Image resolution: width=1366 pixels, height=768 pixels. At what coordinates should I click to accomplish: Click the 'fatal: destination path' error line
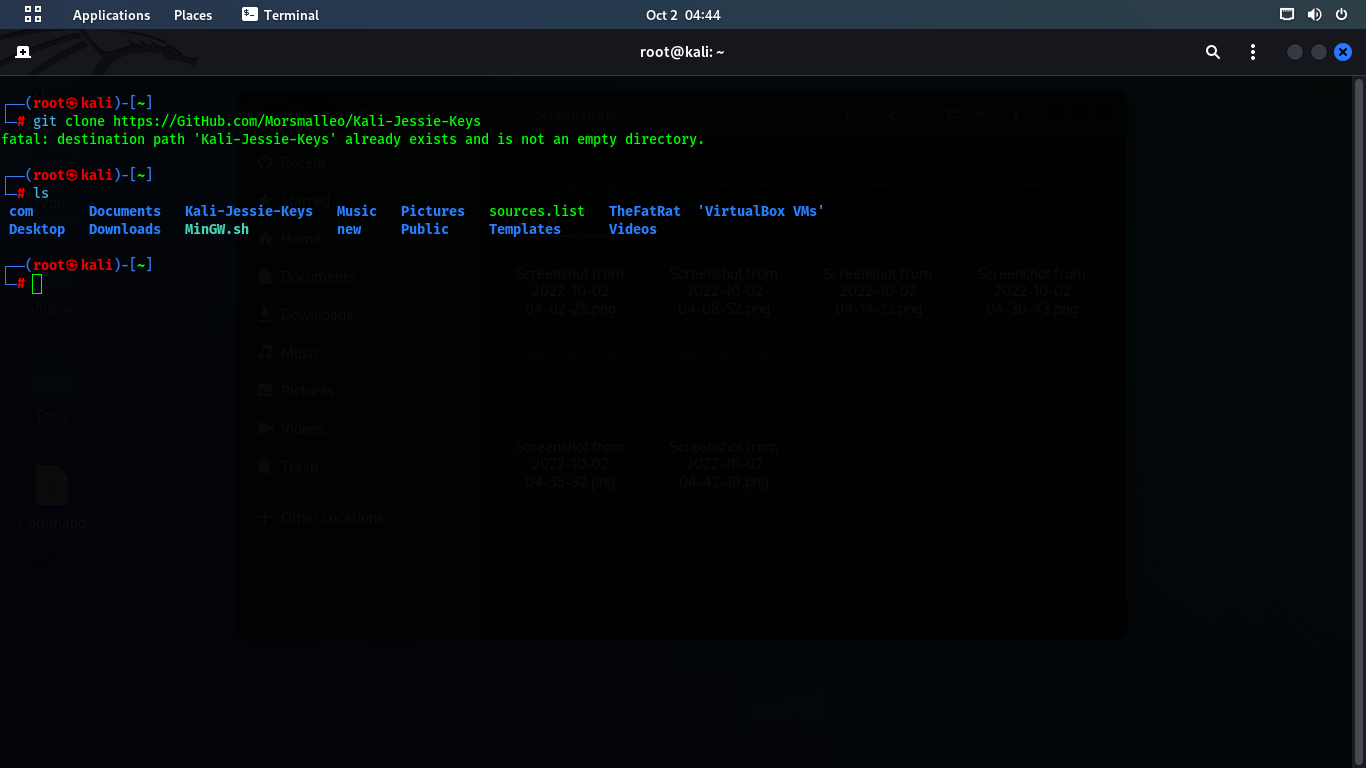point(353,139)
